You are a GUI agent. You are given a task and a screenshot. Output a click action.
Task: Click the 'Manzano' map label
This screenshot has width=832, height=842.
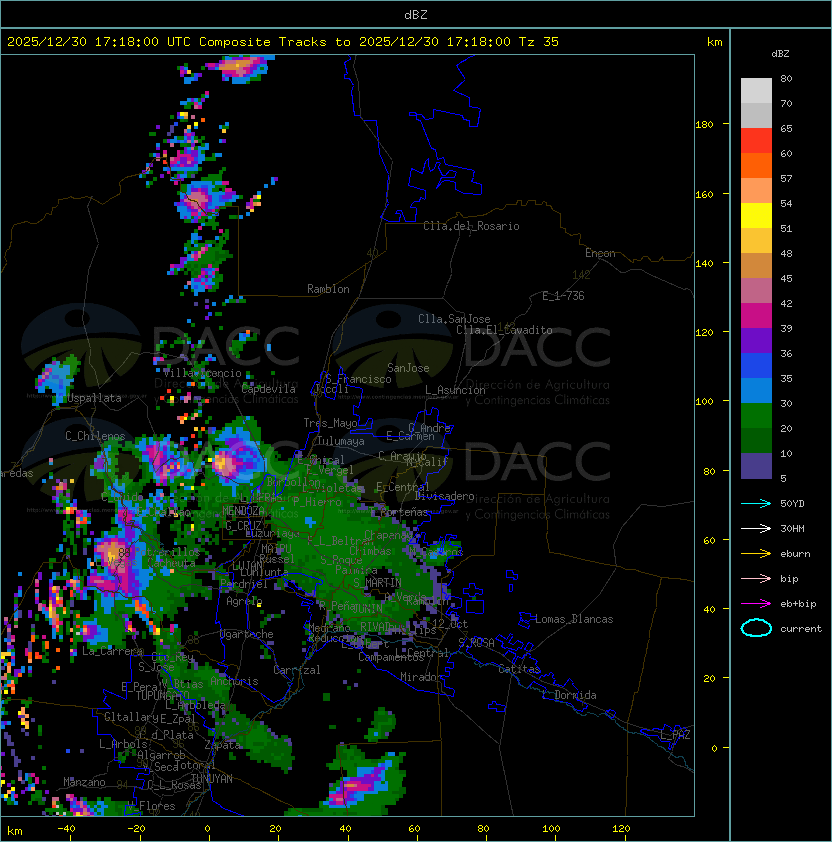point(84,782)
